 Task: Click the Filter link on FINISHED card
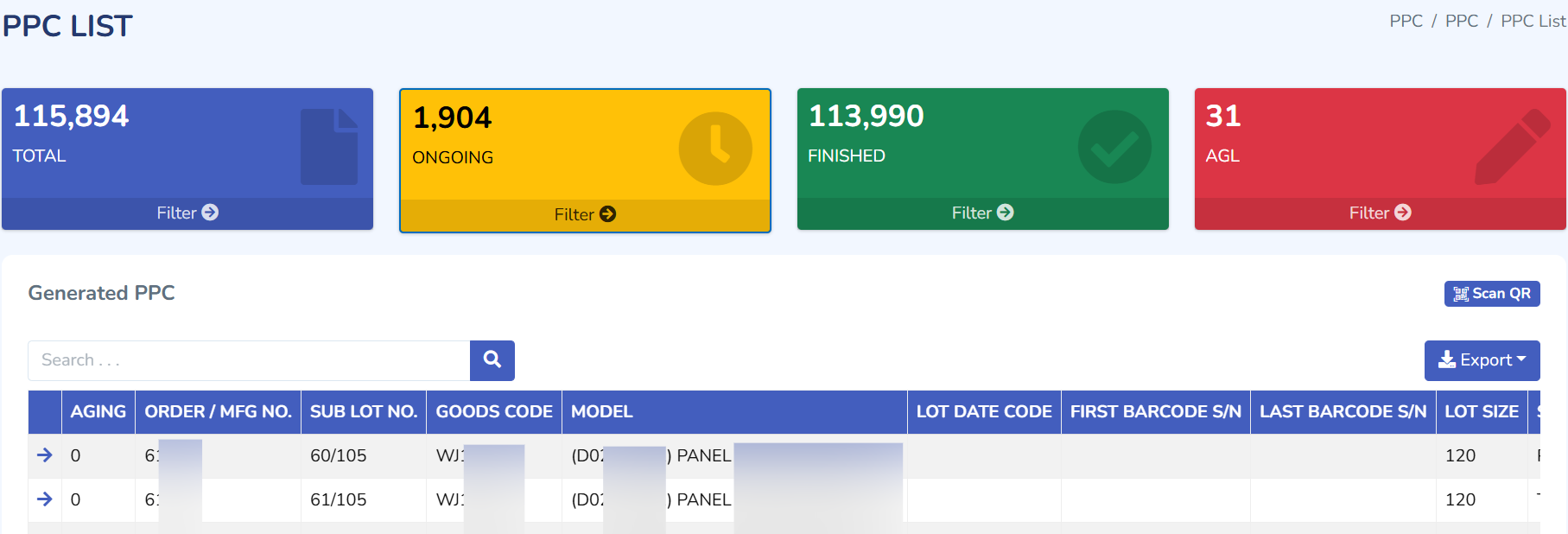point(982,213)
